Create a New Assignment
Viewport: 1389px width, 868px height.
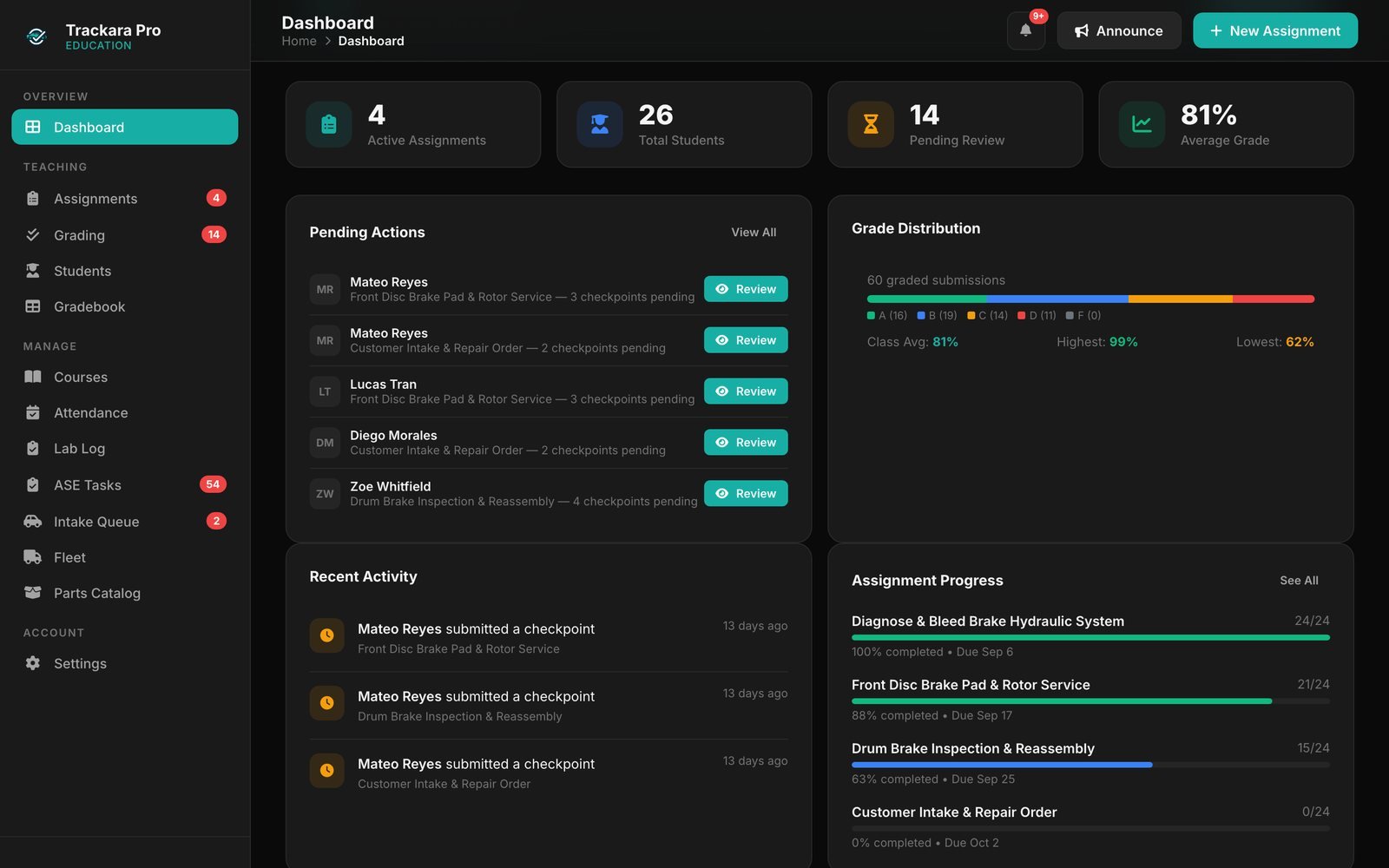pyautogui.click(x=1275, y=30)
